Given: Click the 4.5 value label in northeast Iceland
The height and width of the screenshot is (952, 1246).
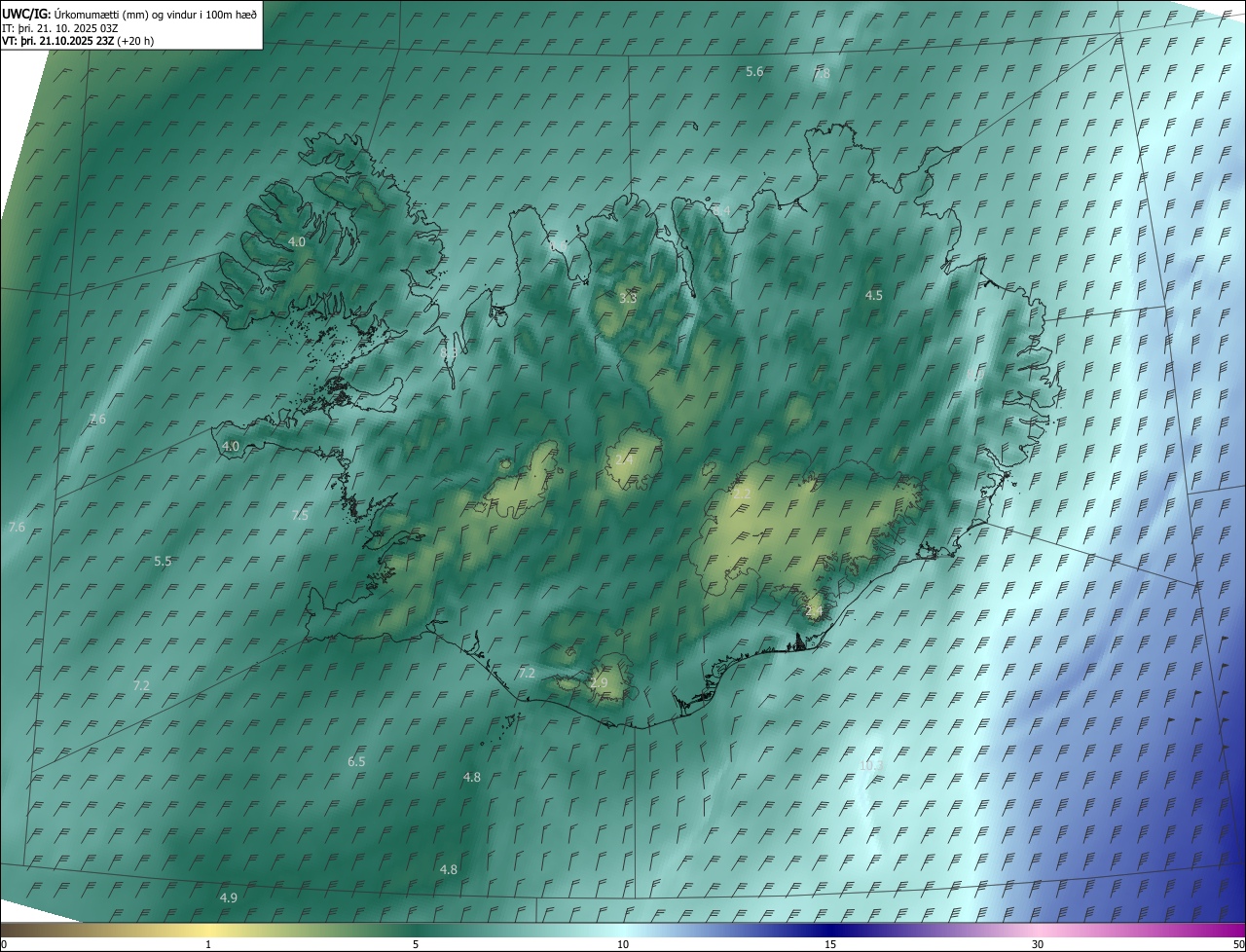Looking at the screenshot, I should (x=873, y=295).
